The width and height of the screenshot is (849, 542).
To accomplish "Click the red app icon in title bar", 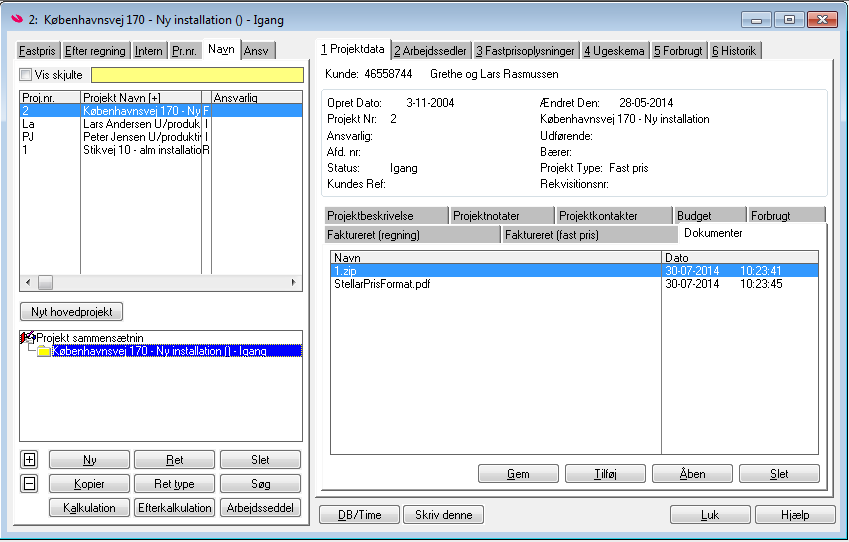I will pos(17,19).
